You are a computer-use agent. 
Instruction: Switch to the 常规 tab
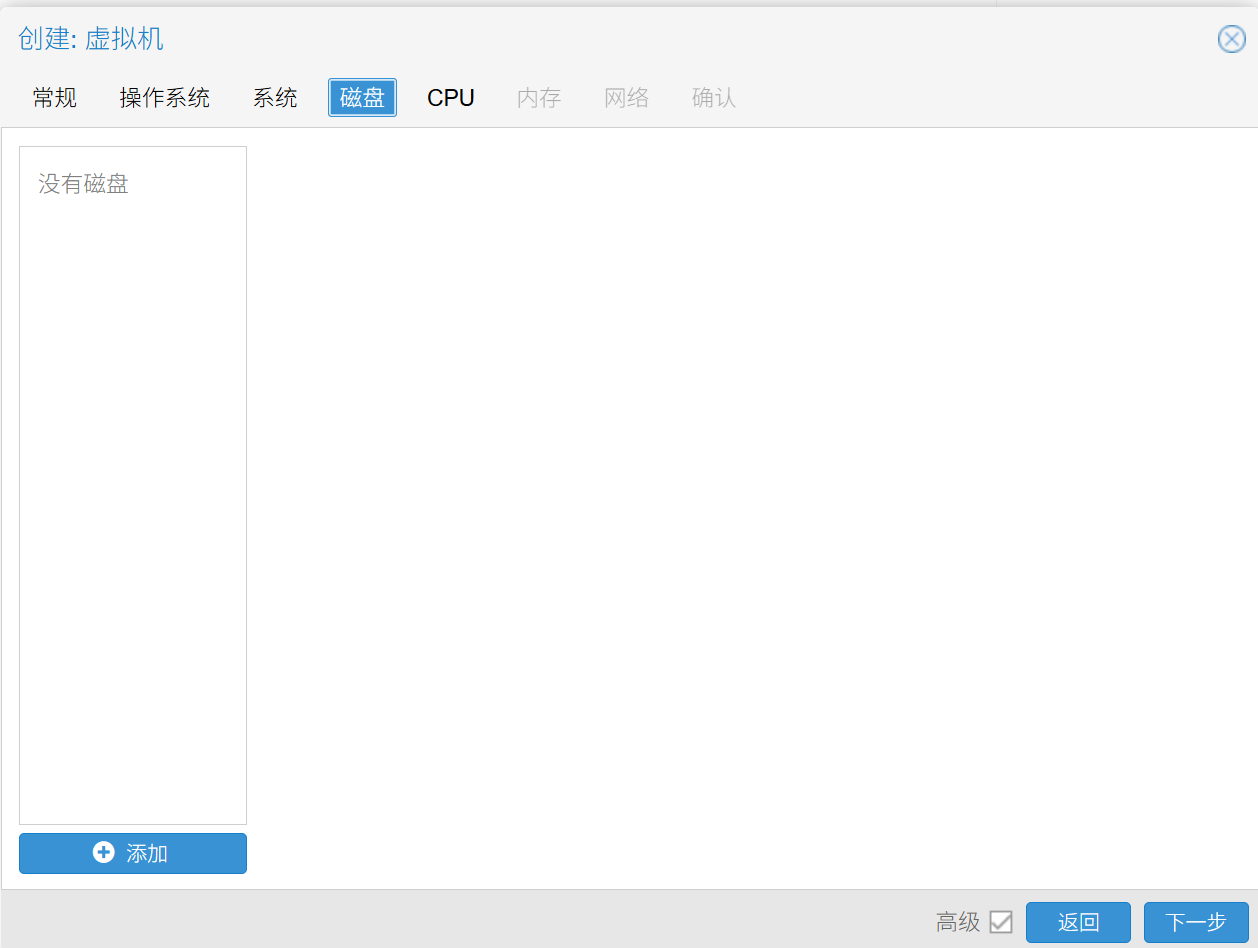click(55, 98)
